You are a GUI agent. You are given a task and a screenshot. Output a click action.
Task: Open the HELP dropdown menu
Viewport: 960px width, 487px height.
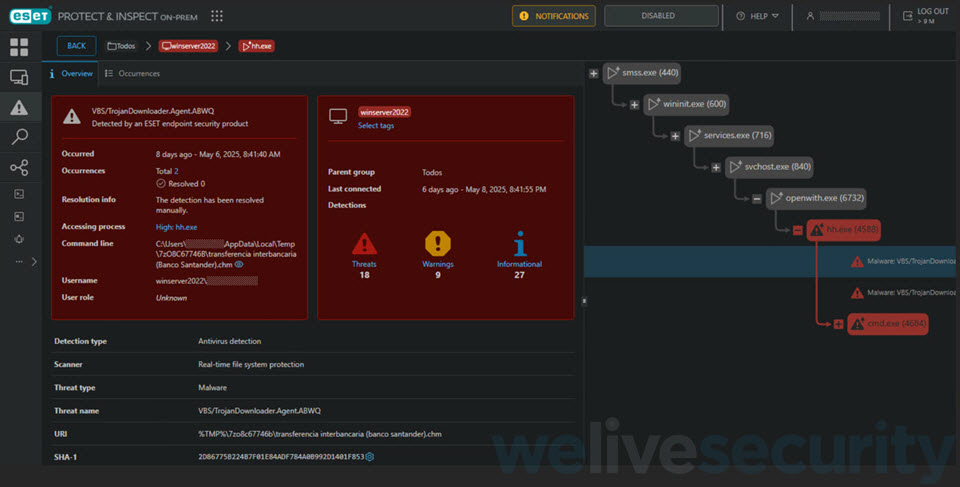[757, 16]
